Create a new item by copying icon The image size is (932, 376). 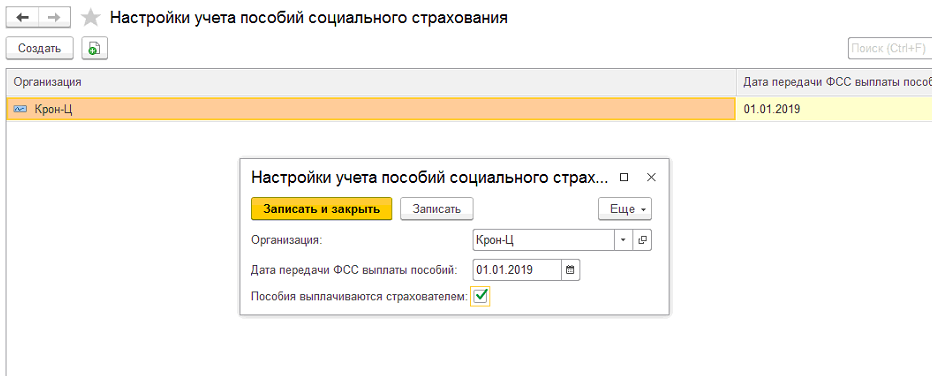click(x=94, y=49)
